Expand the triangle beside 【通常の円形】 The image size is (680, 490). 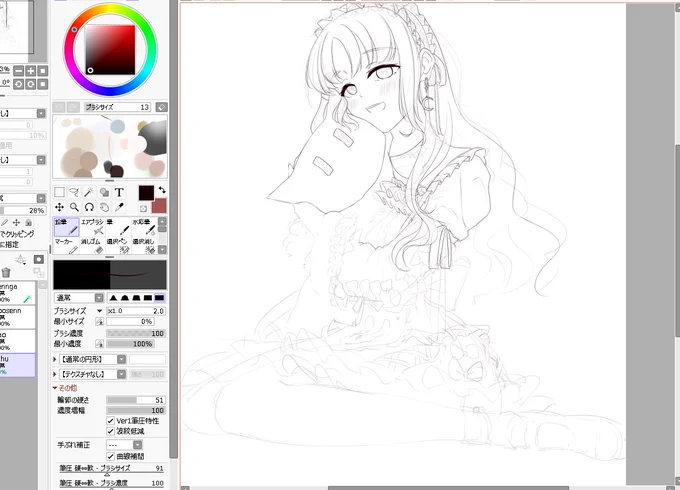55,359
